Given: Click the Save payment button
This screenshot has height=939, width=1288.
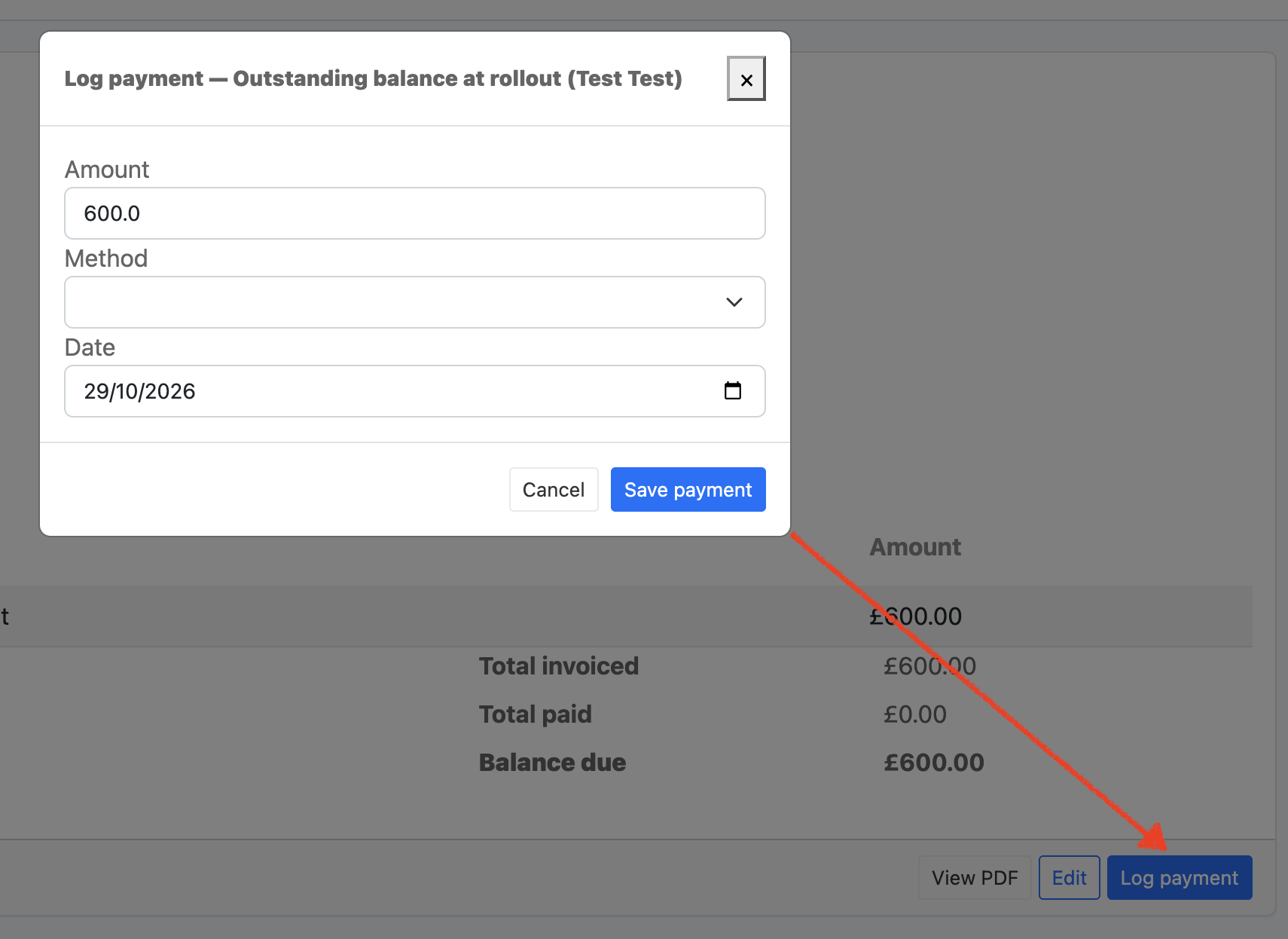Looking at the screenshot, I should [688, 490].
